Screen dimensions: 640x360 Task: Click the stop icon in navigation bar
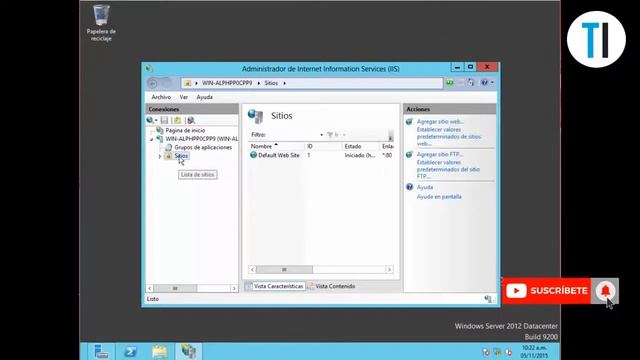click(x=460, y=82)
